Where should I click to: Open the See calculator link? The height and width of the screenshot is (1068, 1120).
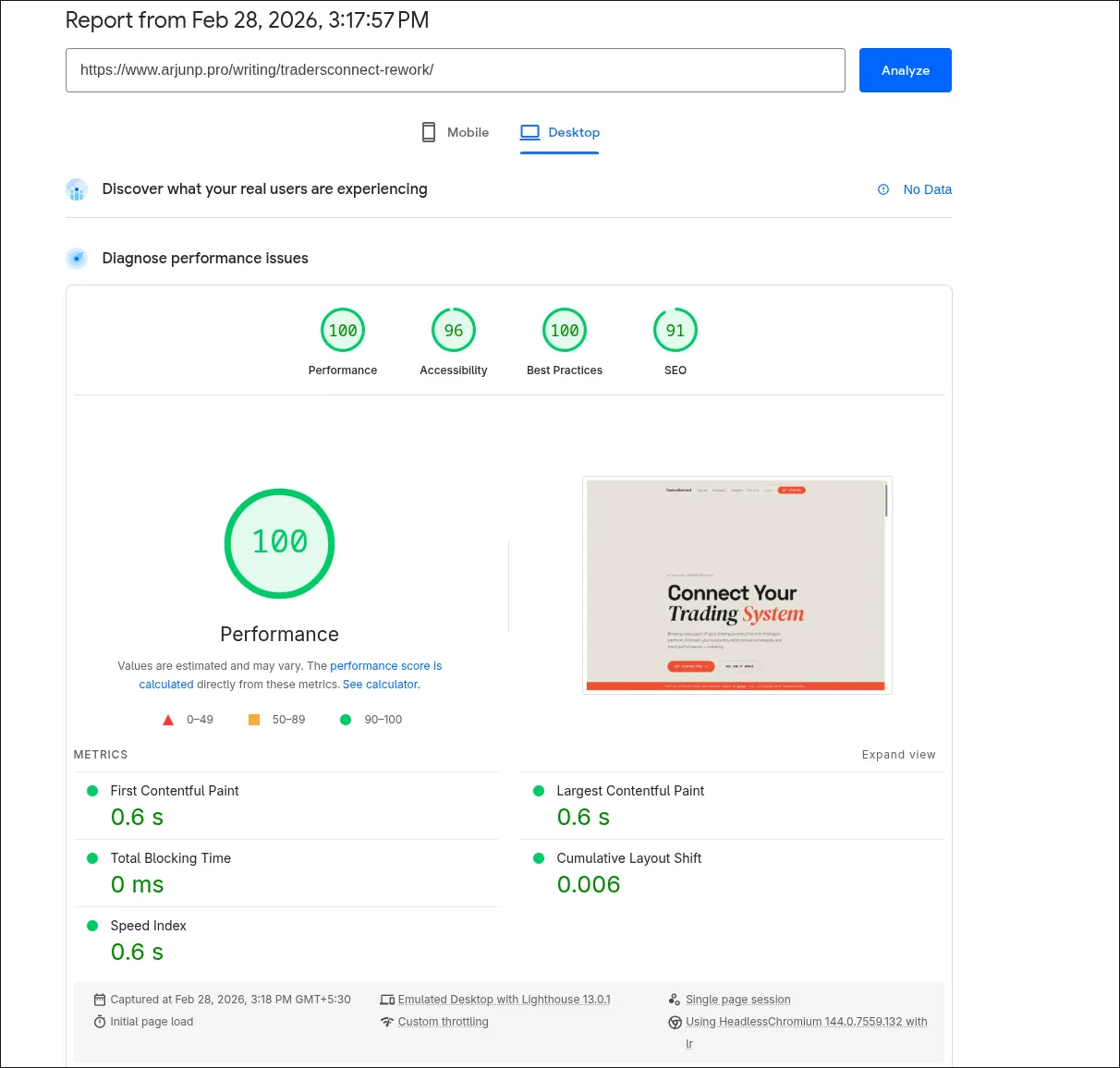click(381, 685)
